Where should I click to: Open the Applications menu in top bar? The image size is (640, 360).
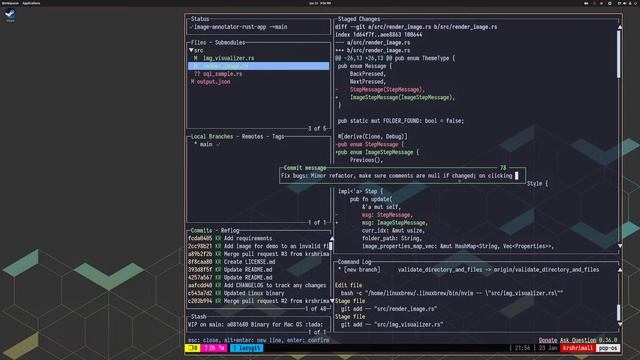click(31, 3)
